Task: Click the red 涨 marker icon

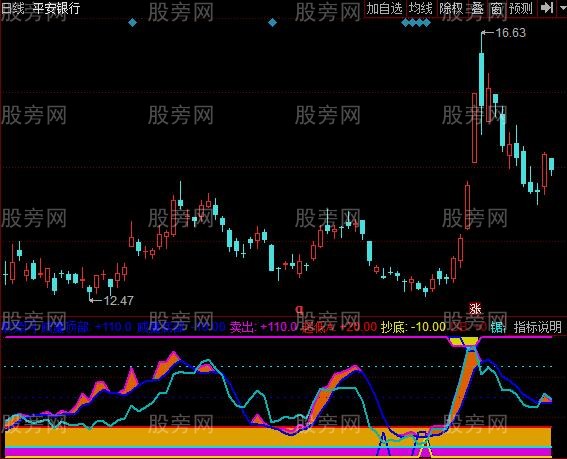Action: pos(476,309)
